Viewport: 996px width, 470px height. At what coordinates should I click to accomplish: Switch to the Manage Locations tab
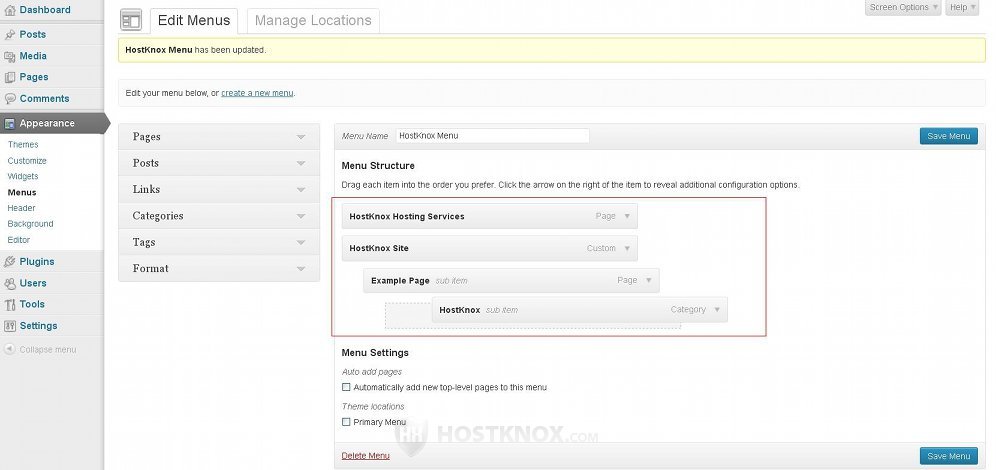pos(313,20)
